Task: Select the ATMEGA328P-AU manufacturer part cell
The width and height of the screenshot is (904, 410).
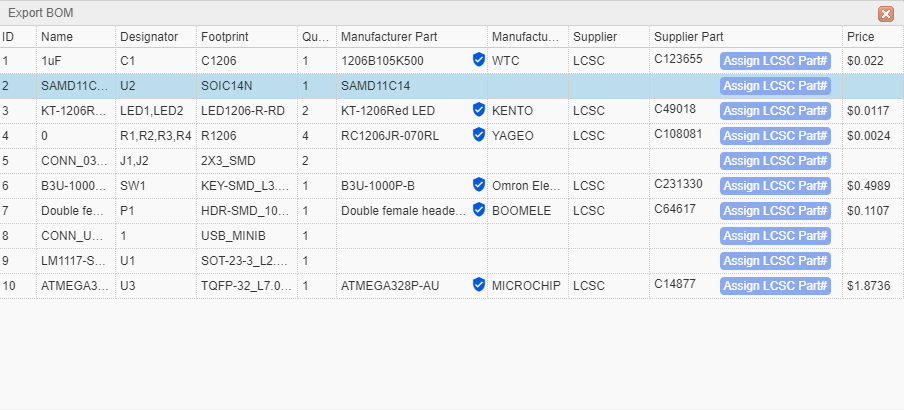Action: pos(392,286)
